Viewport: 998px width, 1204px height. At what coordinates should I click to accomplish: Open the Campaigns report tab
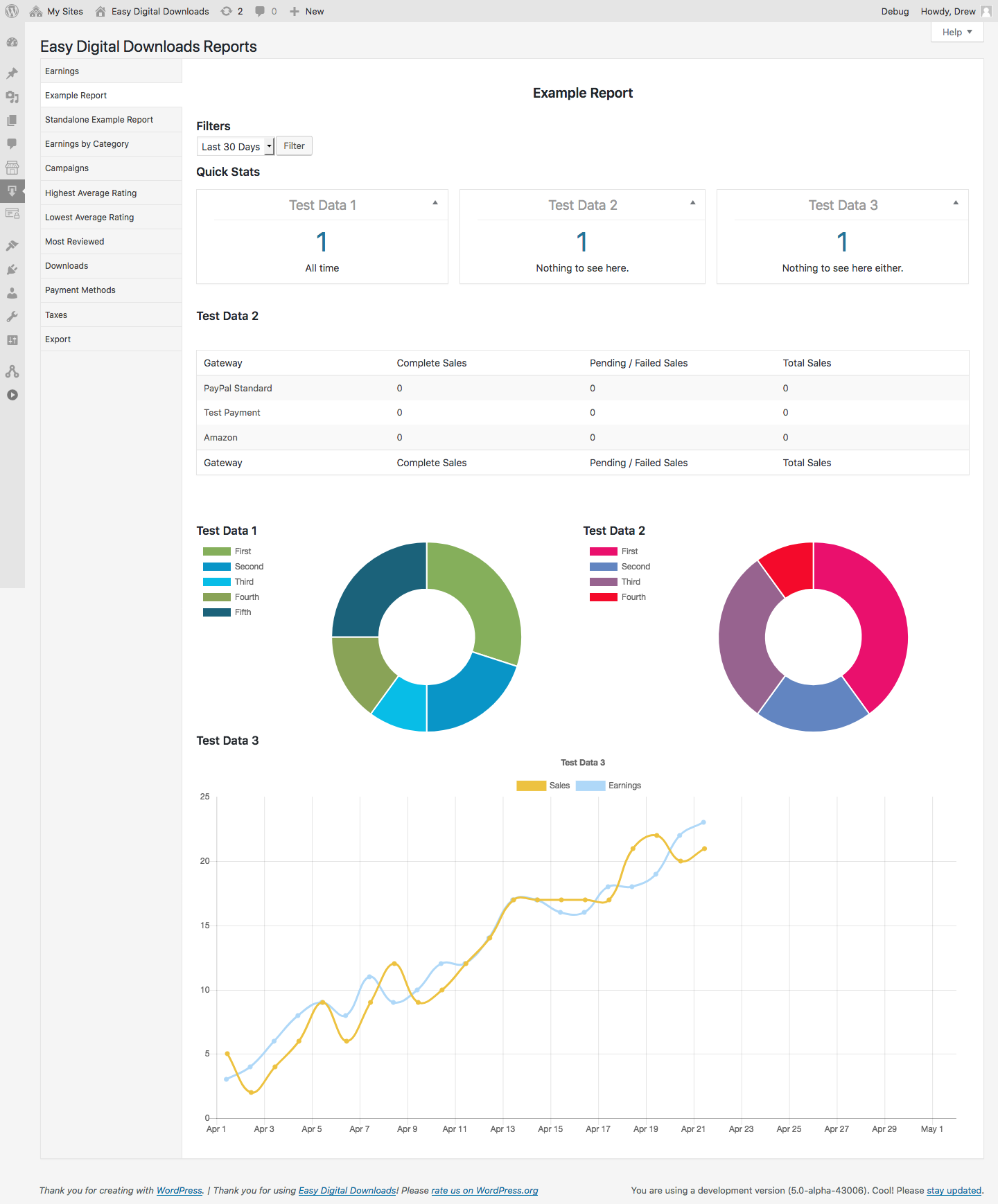tap(111, 168)
